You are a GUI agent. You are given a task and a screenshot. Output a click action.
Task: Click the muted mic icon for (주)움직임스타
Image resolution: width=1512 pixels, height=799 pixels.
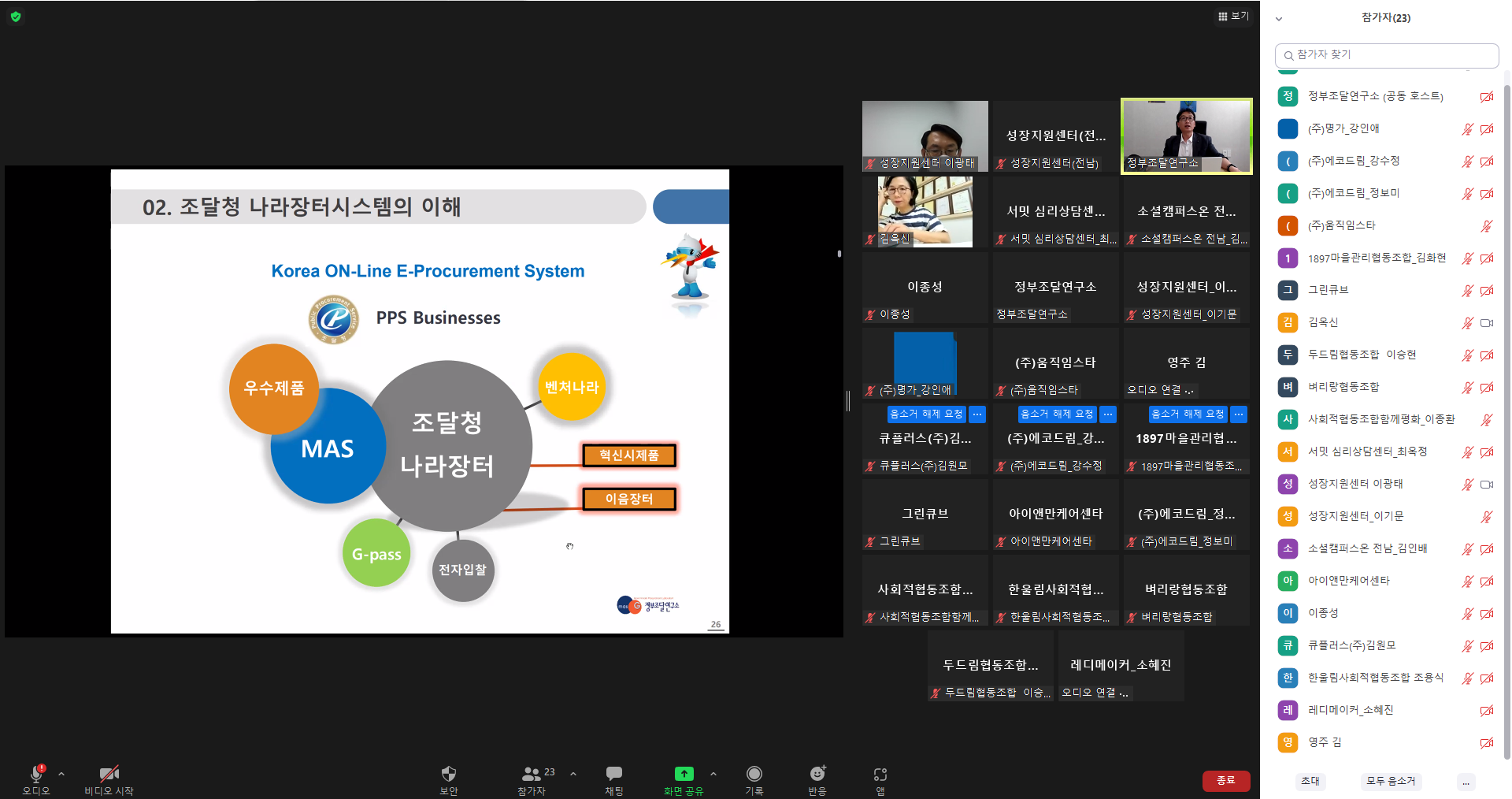tap(1487, 226)
